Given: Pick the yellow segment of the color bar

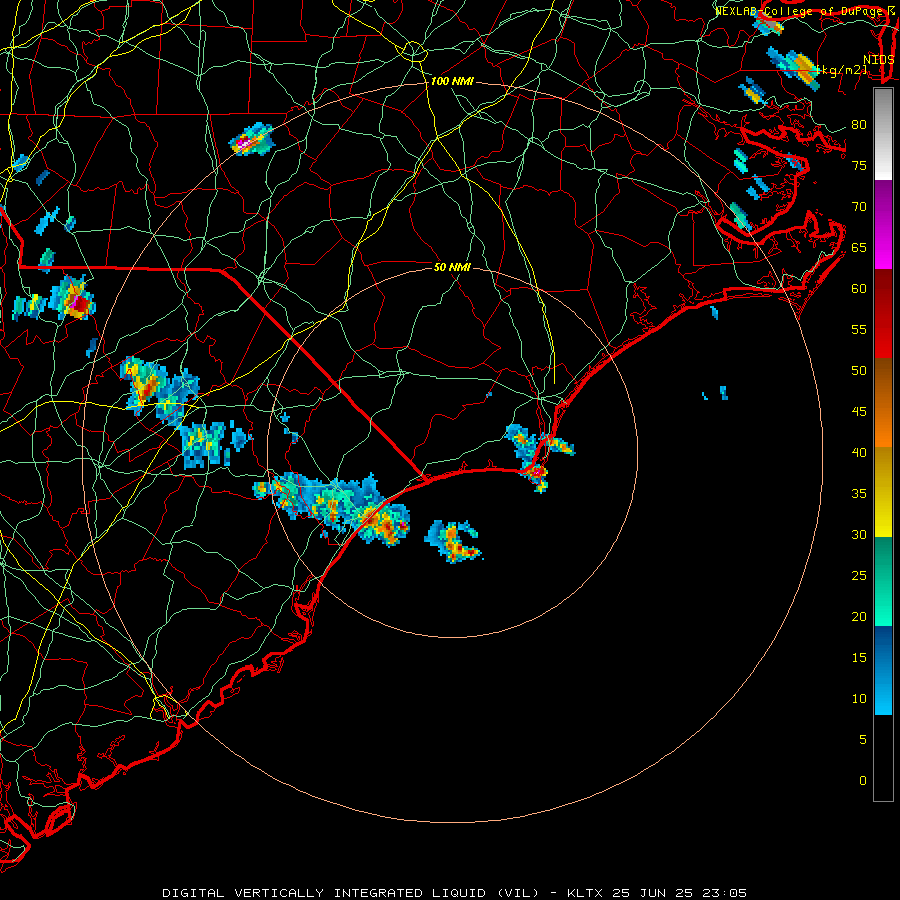Looking at the screenshot, I should [x=883, y=492].
